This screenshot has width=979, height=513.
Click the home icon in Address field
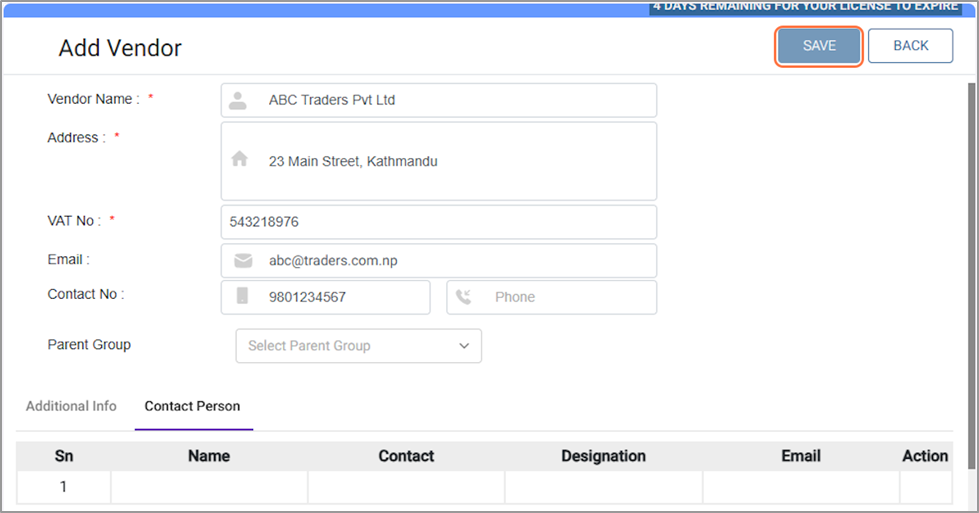click(x=239, y=160)
